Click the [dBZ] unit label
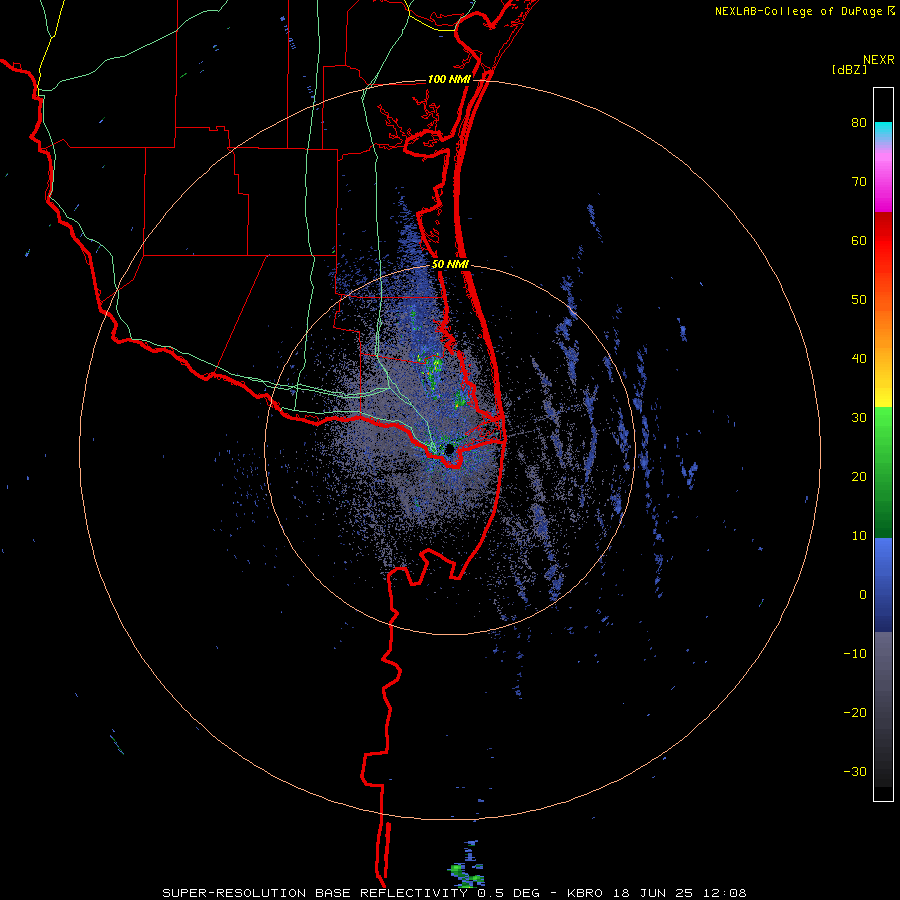This screenshot has width=900, height=900. coord(849,69)
